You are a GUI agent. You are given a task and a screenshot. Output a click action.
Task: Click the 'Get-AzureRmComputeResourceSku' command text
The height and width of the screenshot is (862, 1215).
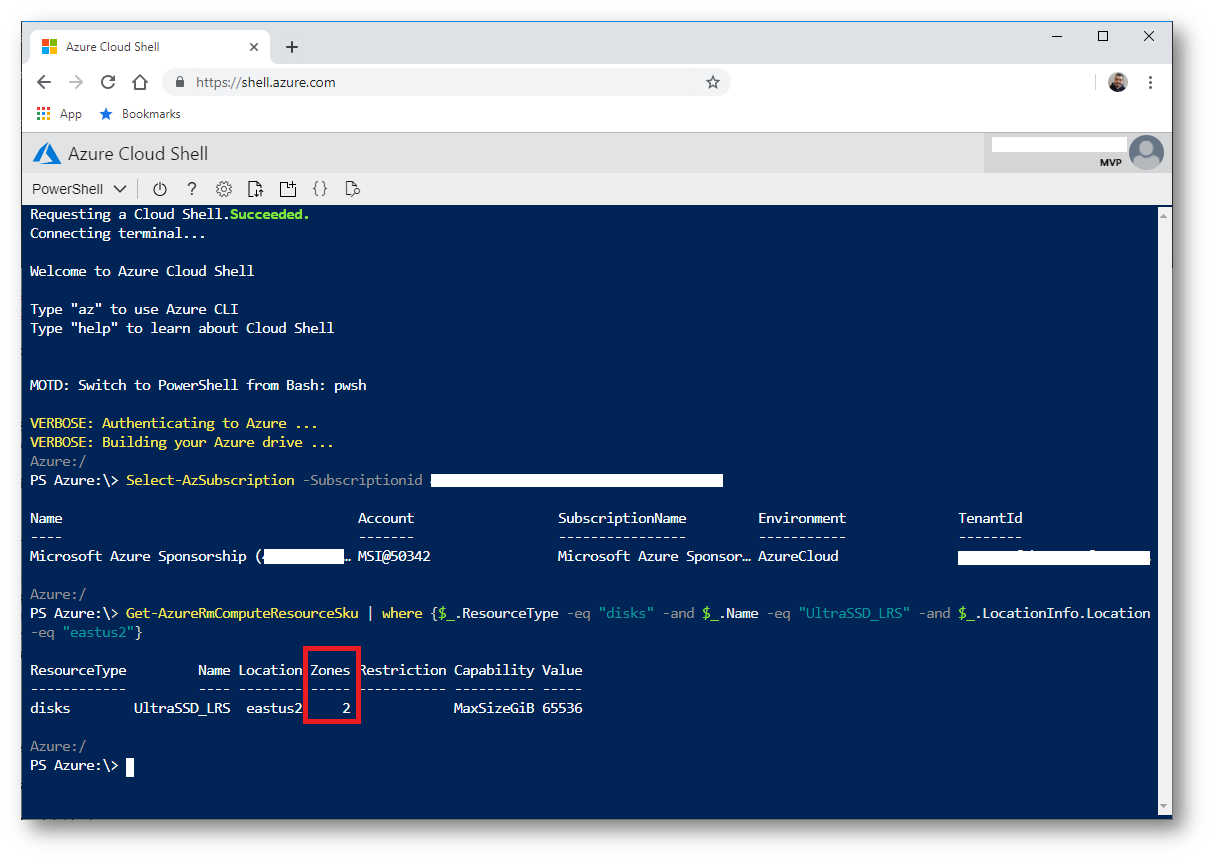coord(242,613)
